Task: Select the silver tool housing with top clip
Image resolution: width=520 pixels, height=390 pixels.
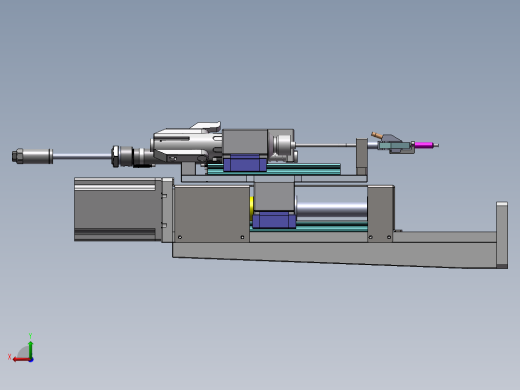Action: coord(187,144)
